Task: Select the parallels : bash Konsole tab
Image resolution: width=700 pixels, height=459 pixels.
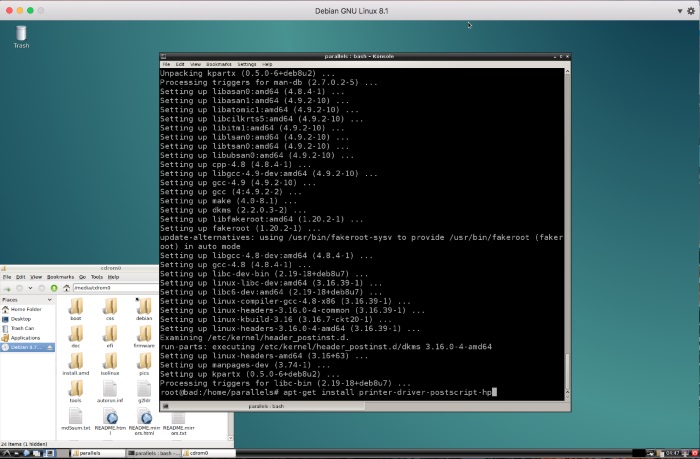Action: tap(267, 406)
